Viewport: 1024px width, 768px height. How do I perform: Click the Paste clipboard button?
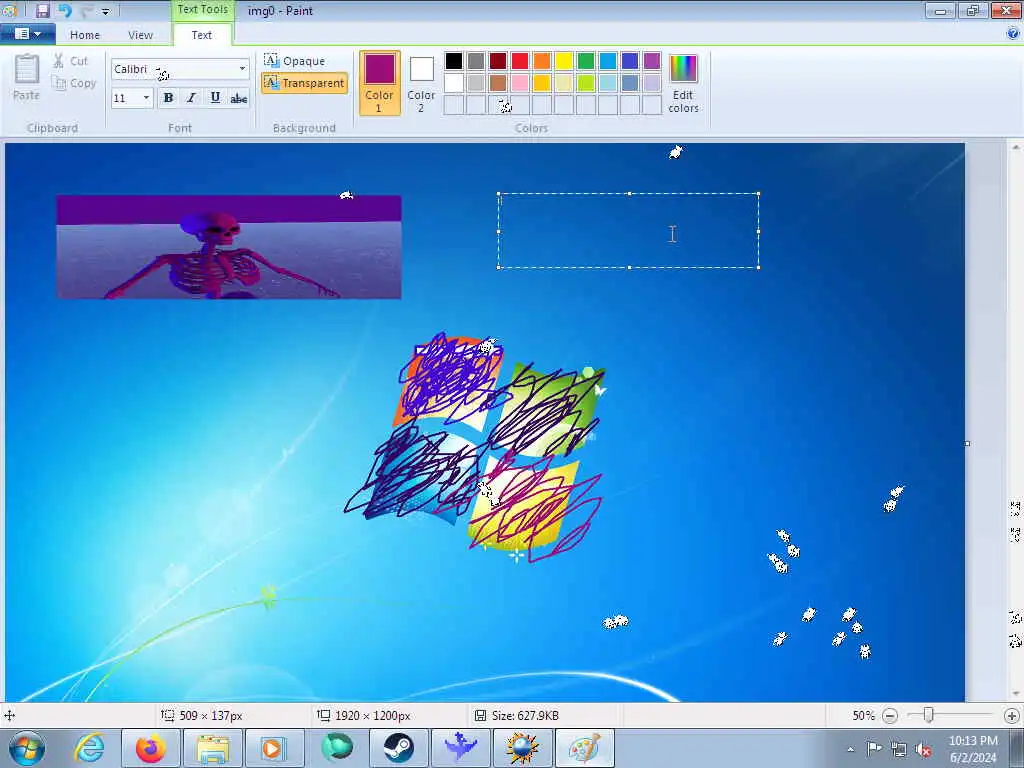pyautogui.click(x=27, y=77)
